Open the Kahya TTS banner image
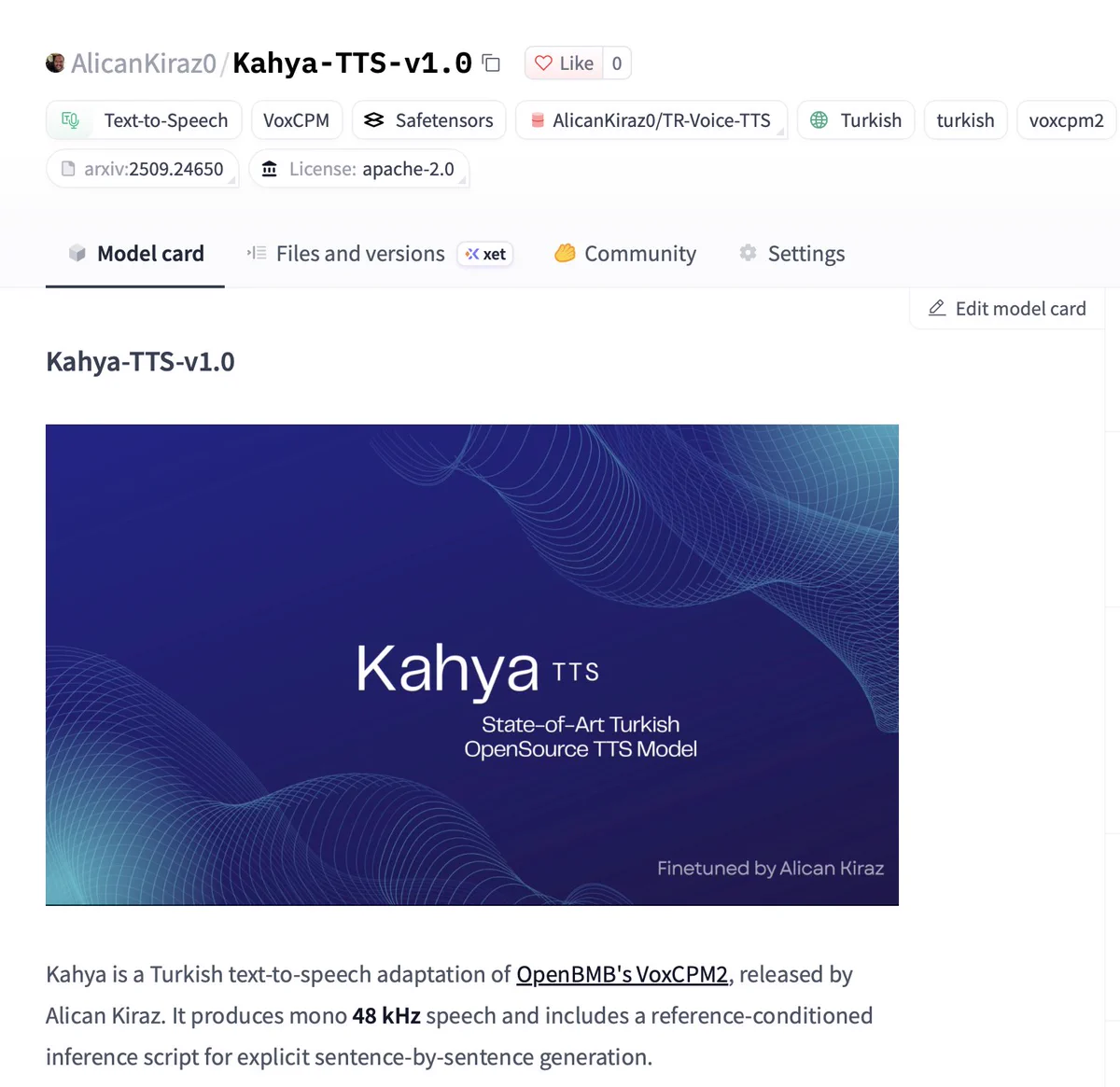This screenshot has width=1120, height=1087. coord(472,665)
